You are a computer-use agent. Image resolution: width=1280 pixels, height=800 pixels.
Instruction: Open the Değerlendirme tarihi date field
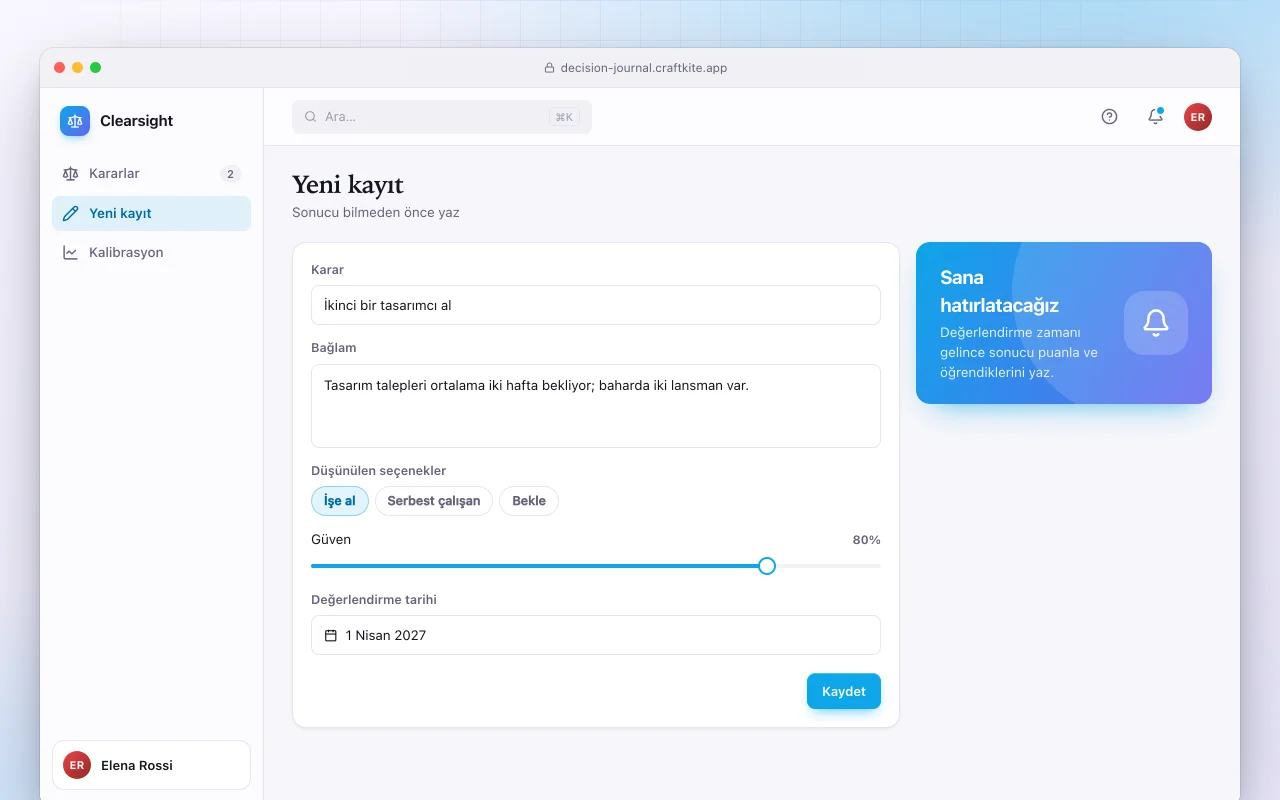596,635
